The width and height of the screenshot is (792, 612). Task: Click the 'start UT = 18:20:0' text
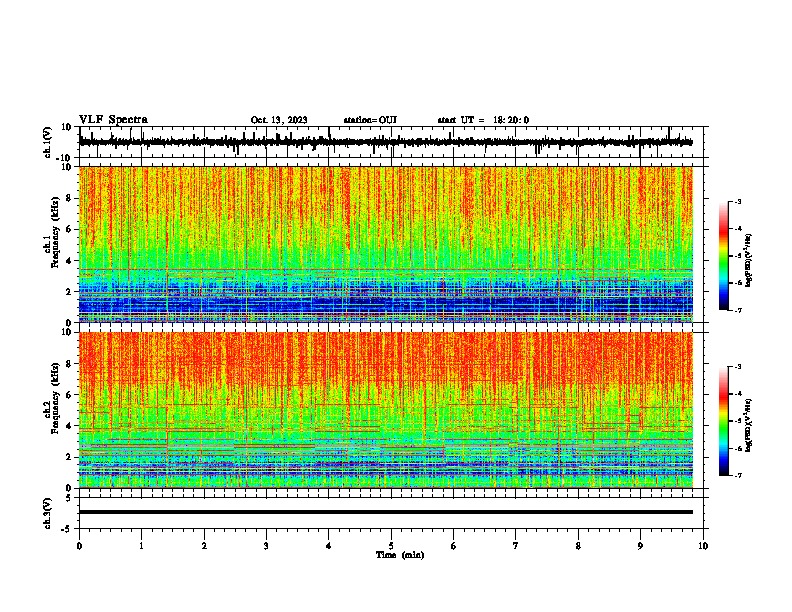(x=483, y=120)
